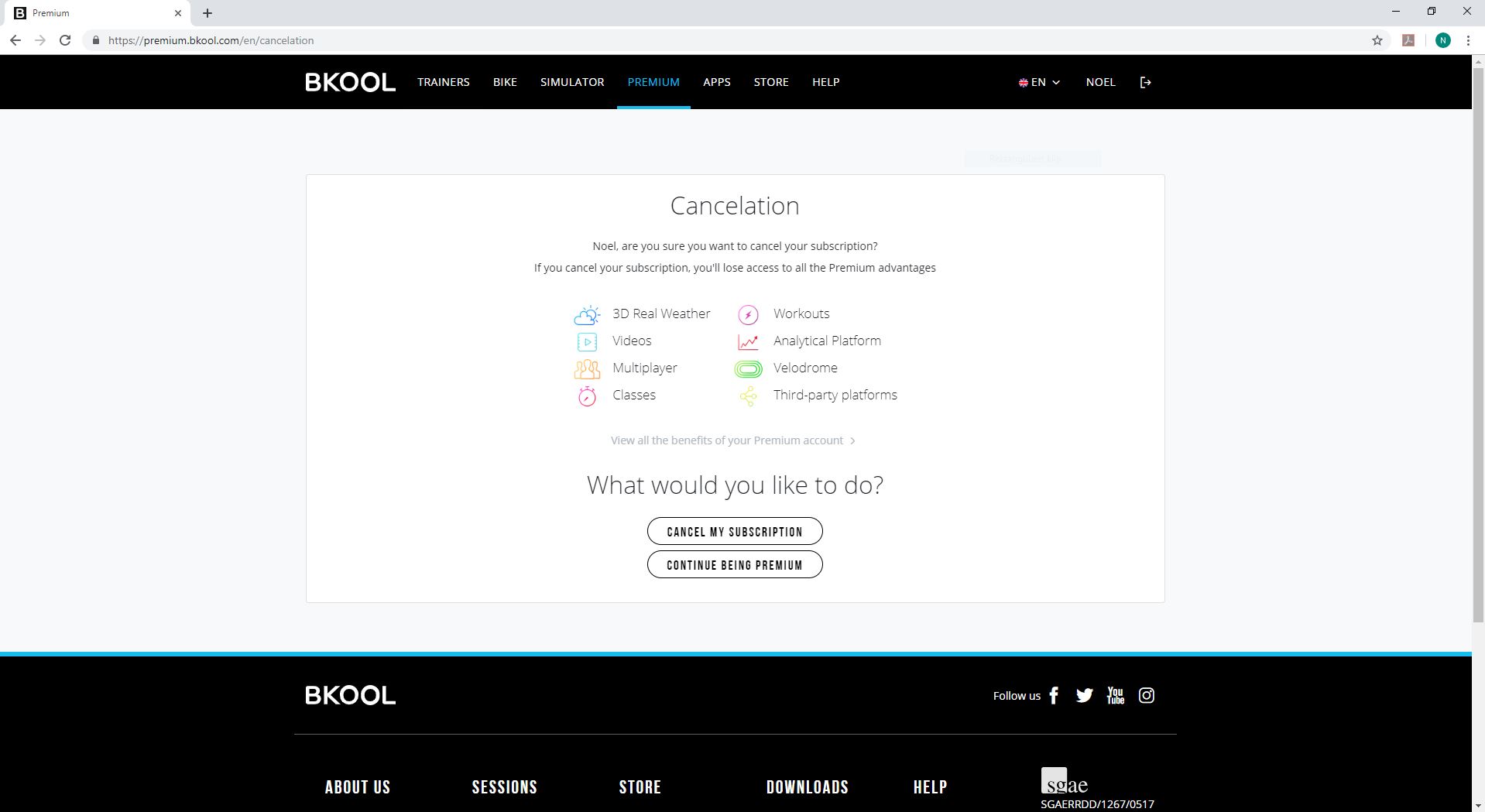Click the Multiplayer people icon
1485x812 pixels.
(587, 368)
